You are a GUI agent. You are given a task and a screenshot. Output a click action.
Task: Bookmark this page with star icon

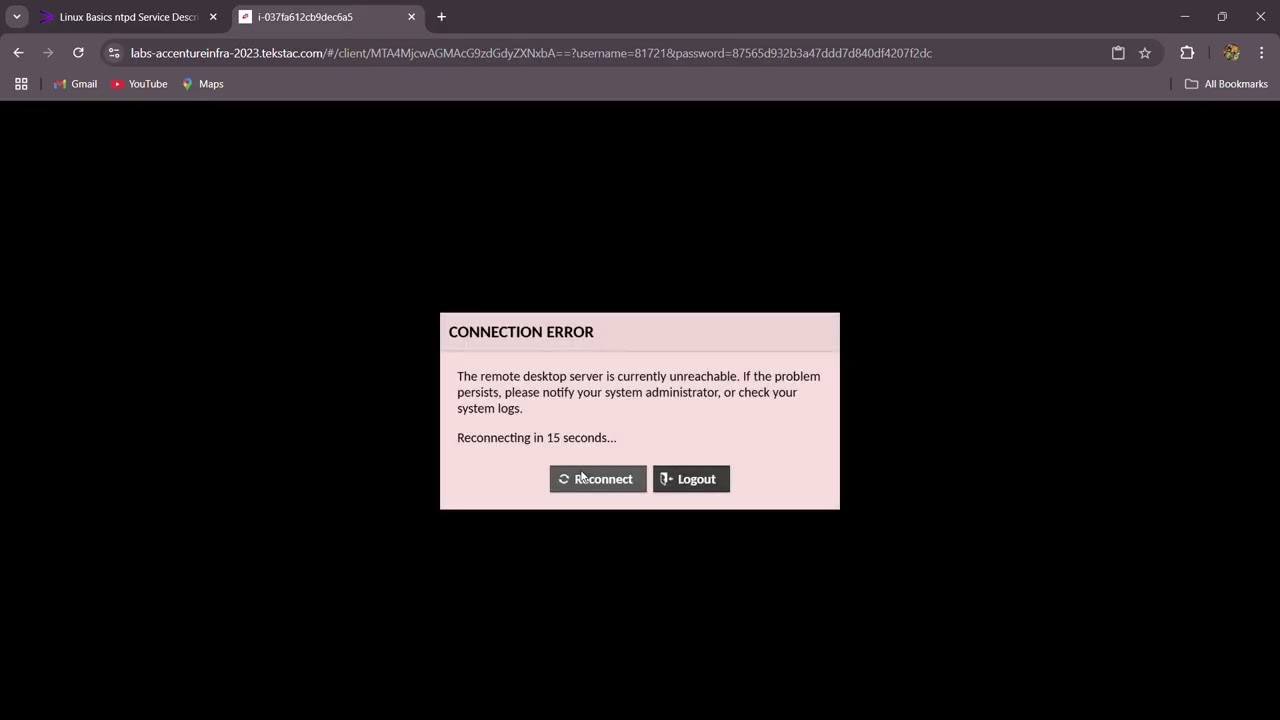pos(1145,53)
